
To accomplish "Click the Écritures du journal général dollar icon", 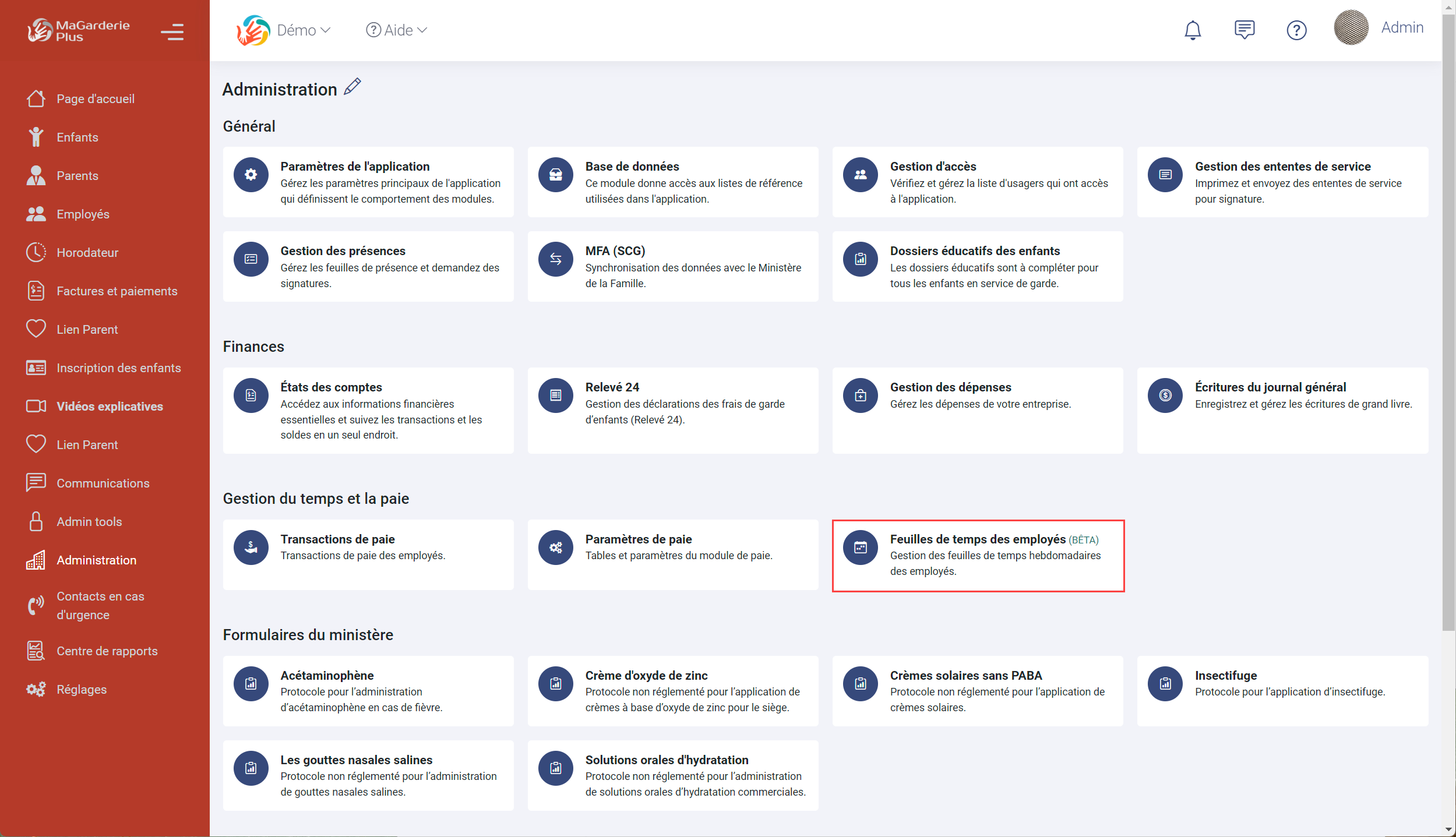I will 1165,395.
